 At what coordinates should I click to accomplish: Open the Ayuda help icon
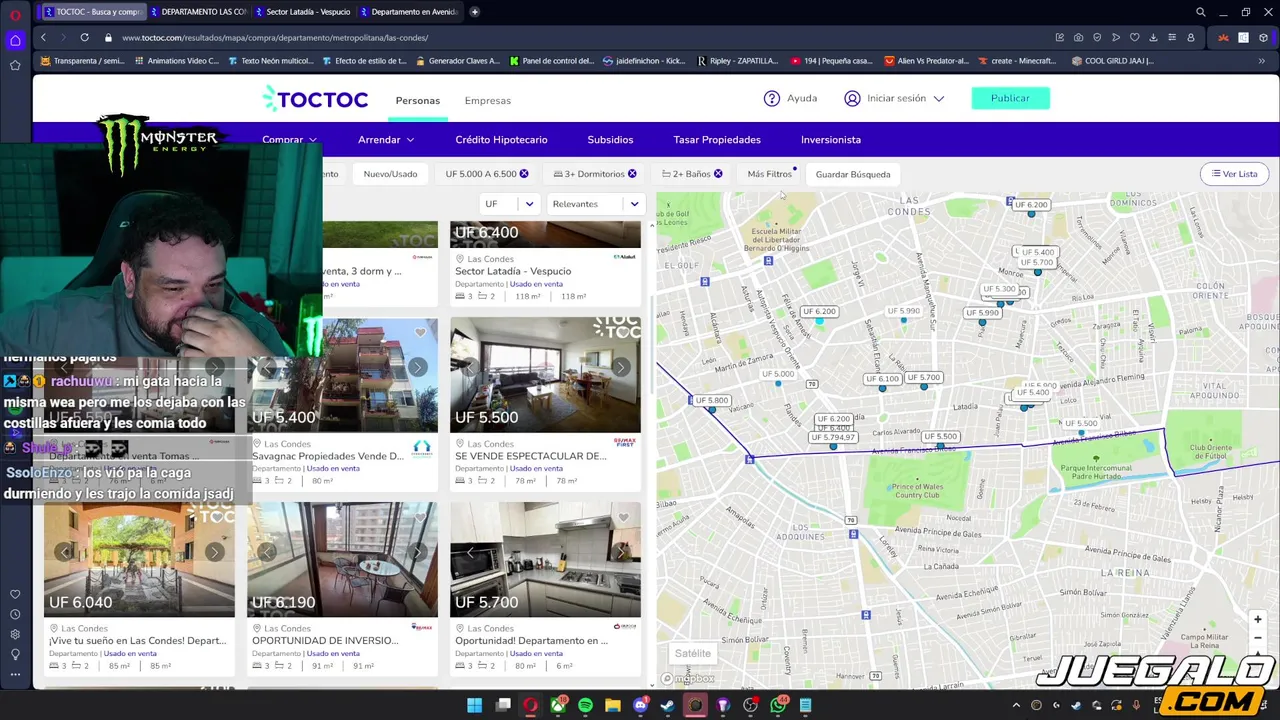772,98
